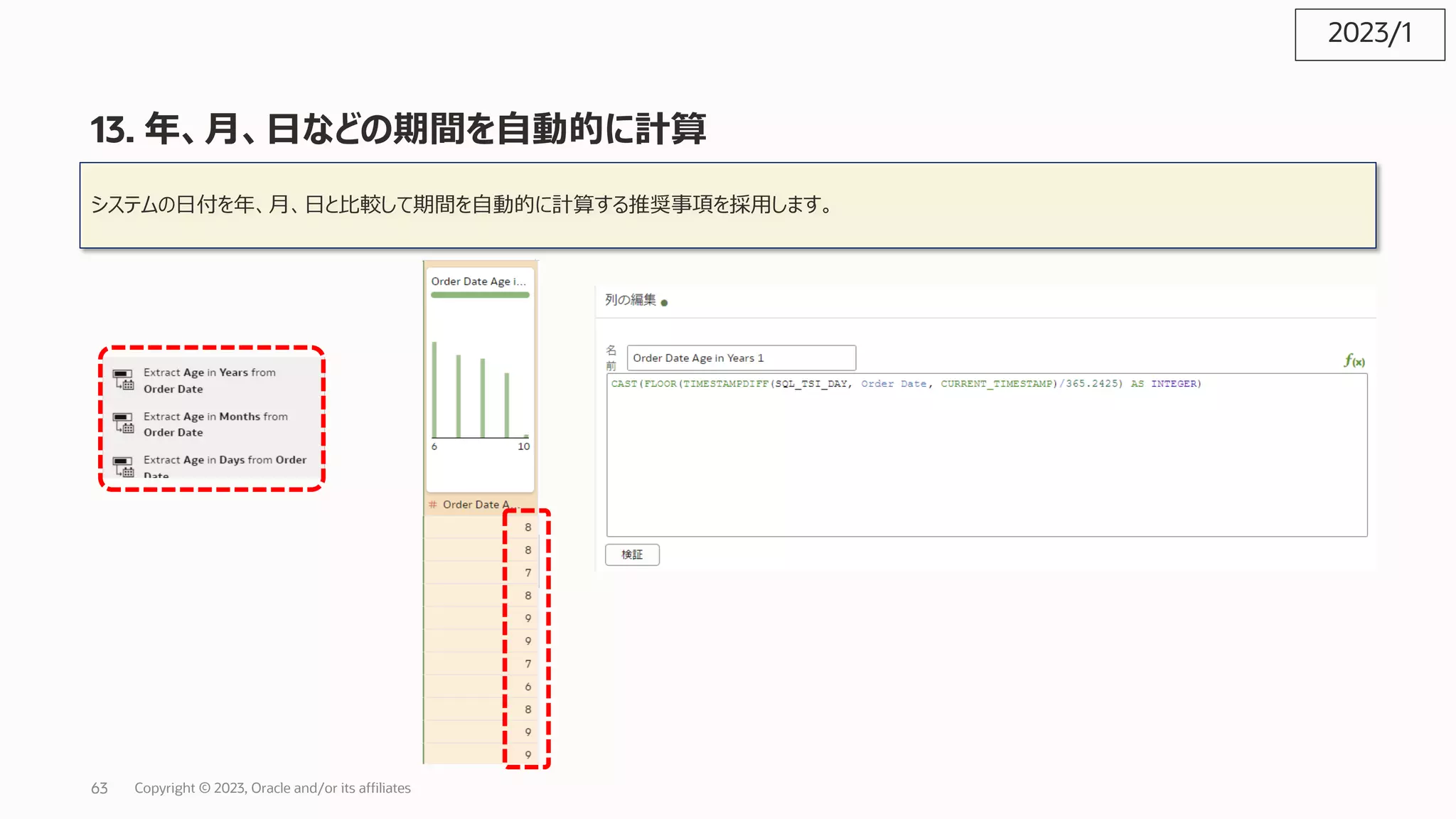The width and height of the screenshot is (1456, 819).
Task: Click the 列の編集 panel title
Action: coord(631,300)
